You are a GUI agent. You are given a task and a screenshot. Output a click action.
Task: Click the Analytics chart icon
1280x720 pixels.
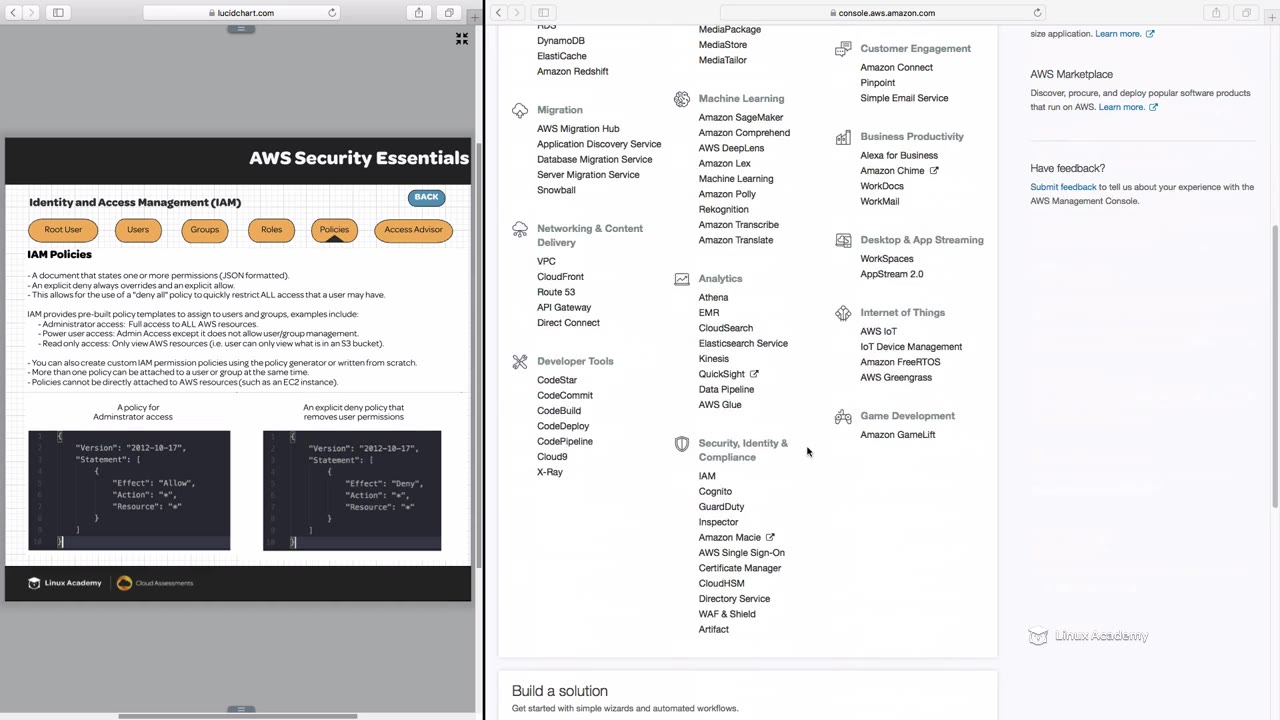(682, 279)
